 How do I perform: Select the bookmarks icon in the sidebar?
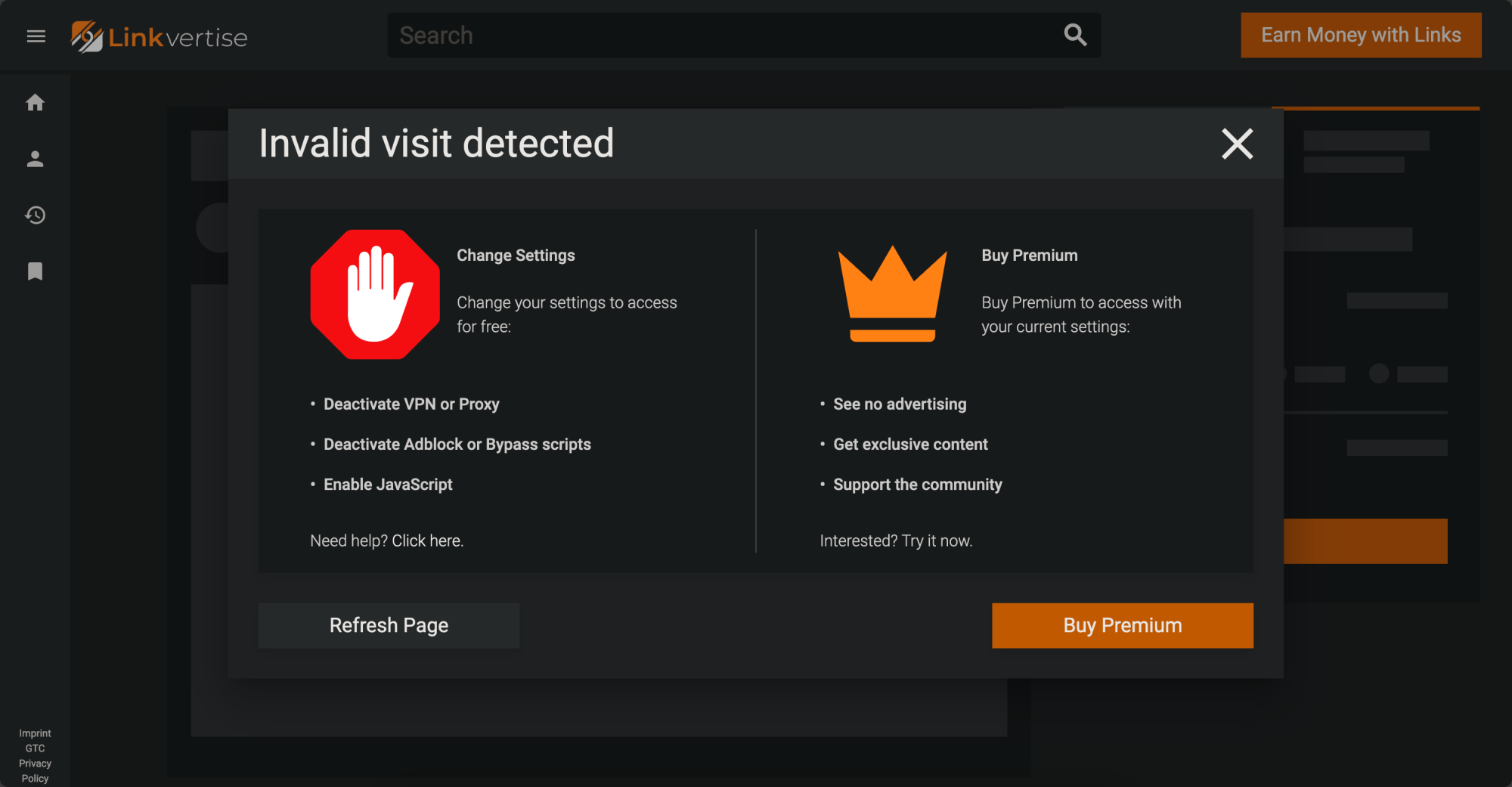click(35, 271)
